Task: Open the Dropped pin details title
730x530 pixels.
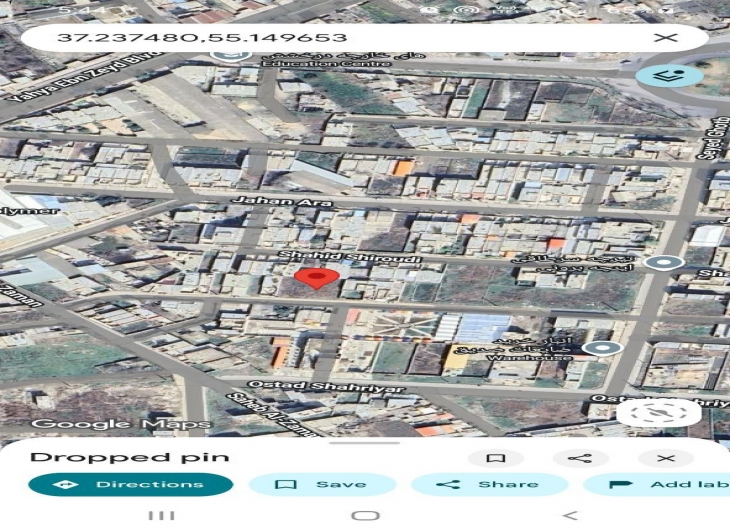Action: [x=130, y=458]
